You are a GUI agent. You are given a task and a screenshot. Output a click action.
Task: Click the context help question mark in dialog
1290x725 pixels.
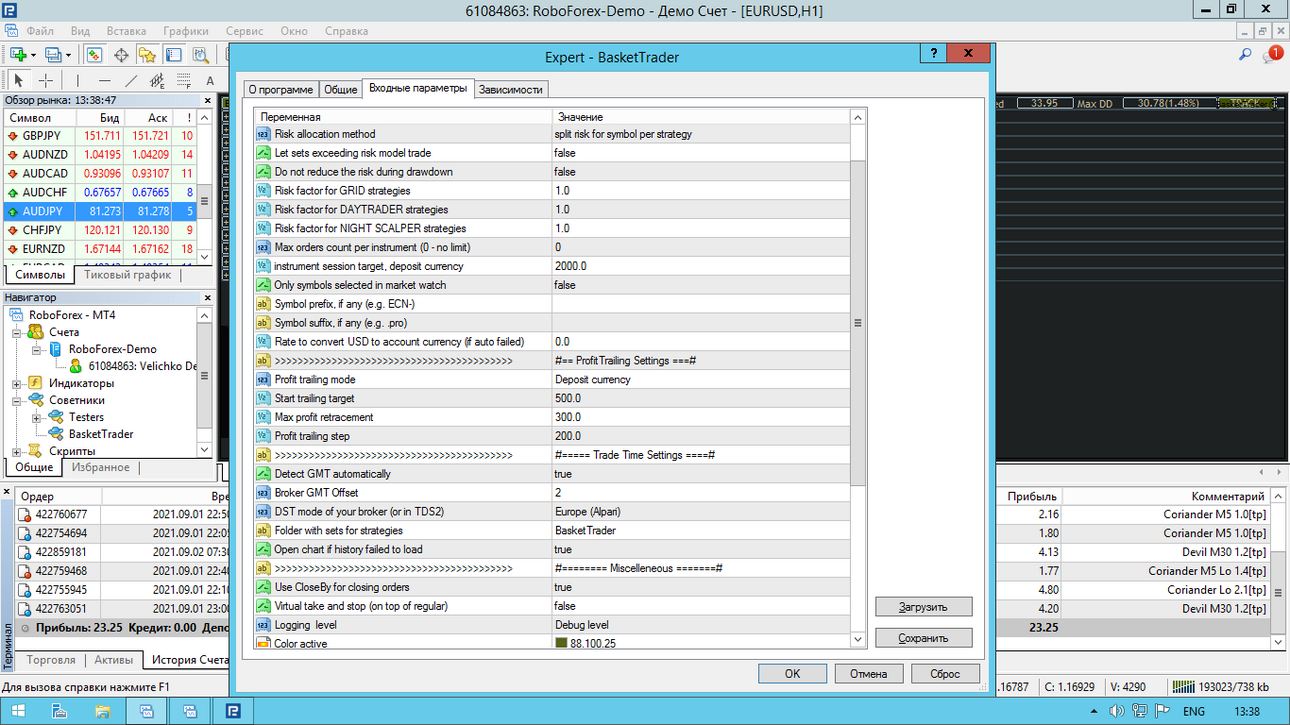(933, 54)
